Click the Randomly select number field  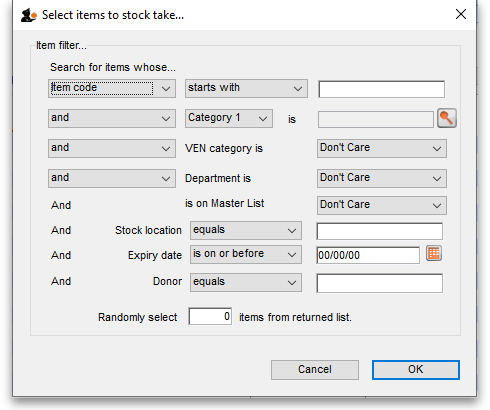[210, 316]
